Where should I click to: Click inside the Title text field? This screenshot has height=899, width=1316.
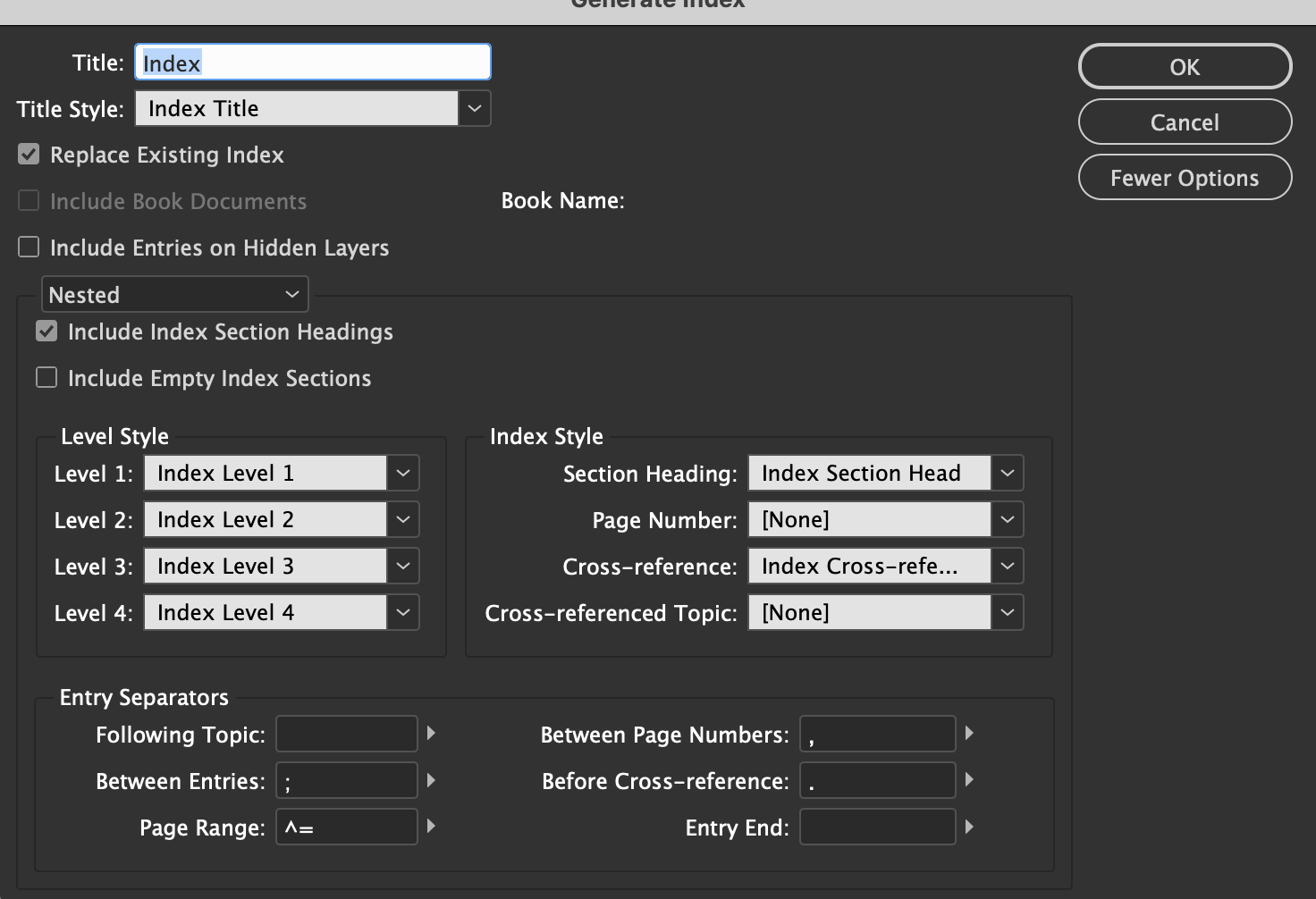(x=312, y=62)
